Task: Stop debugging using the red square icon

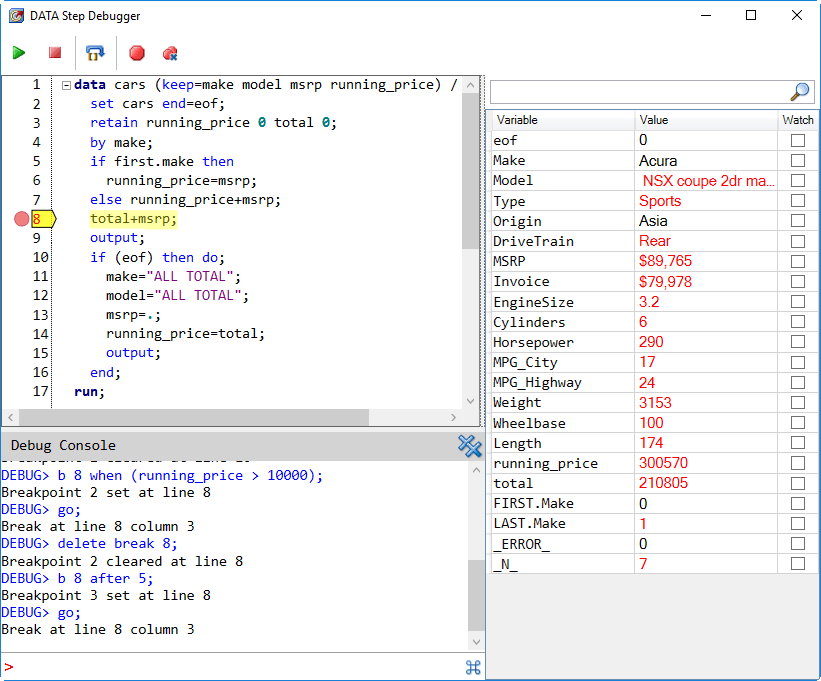Action: coord(55,52)
